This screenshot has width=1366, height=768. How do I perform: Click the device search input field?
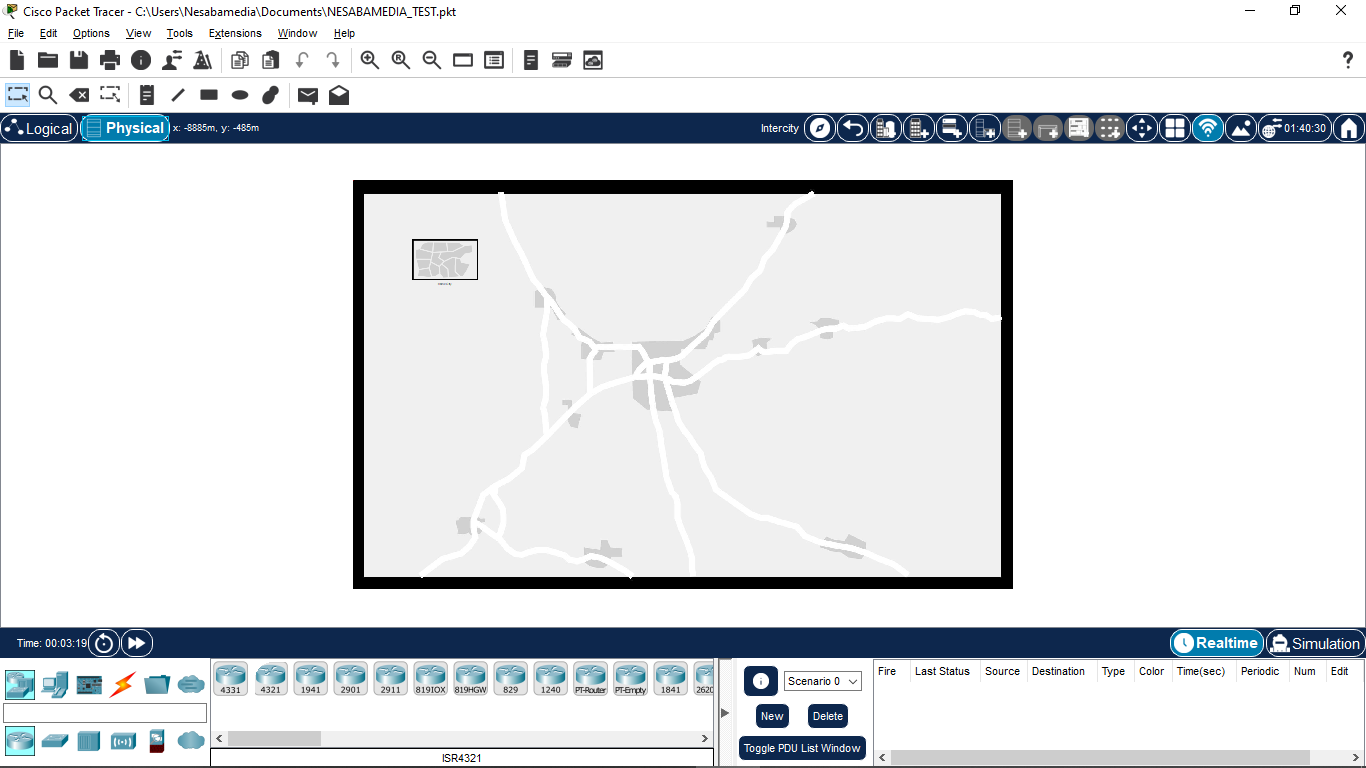click(x=105, y=713)
